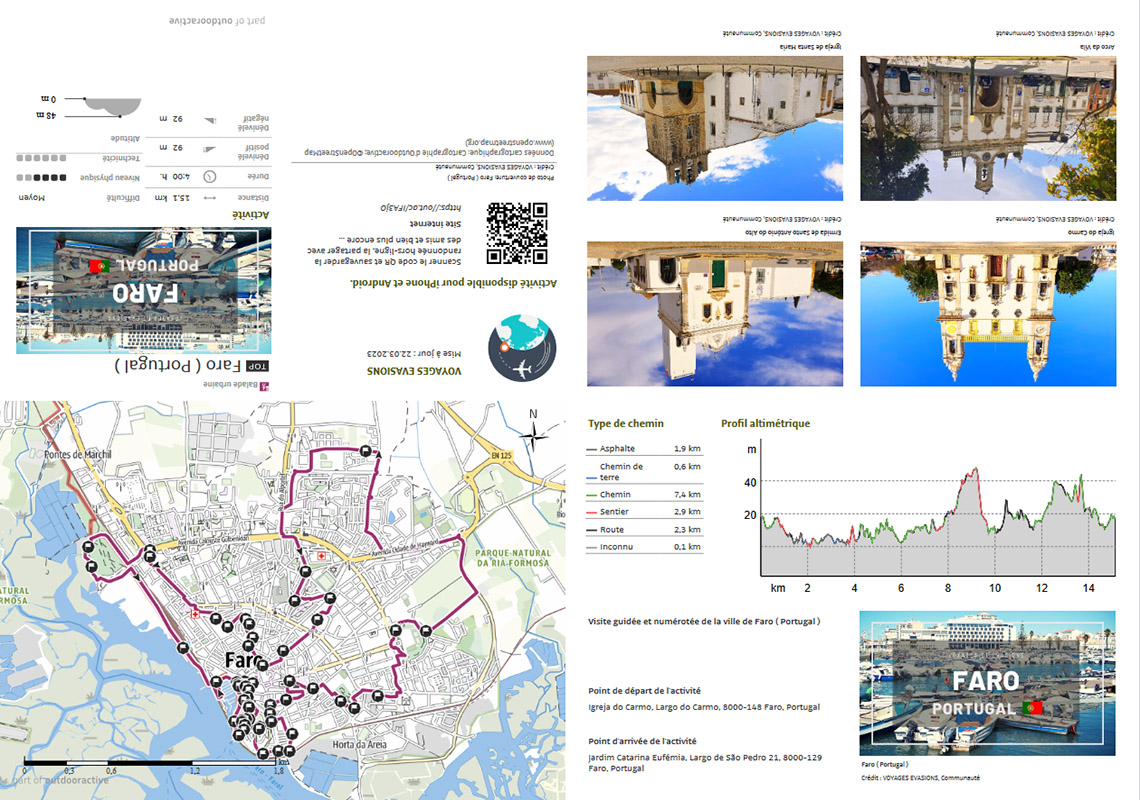The width and height of the screenshot is (1140, 800).
Task: Click the Portugal flag on the upside-down Faro cover
Action: (100, 266)
